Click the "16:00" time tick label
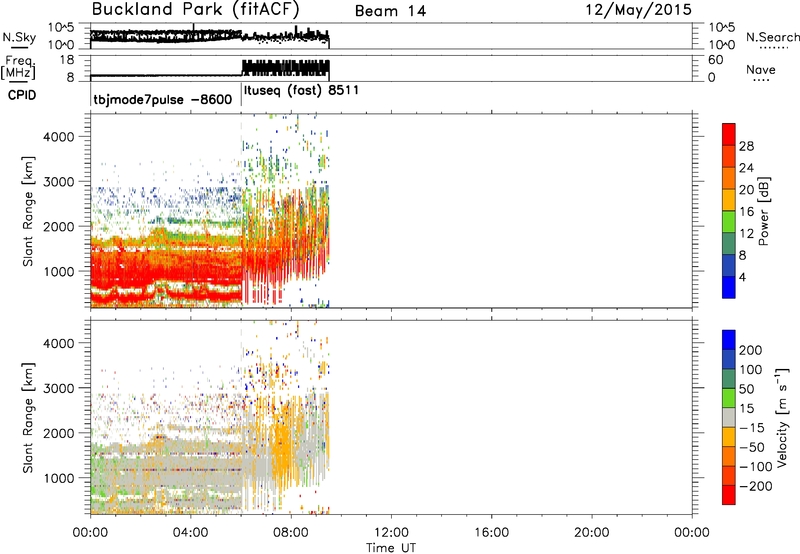The image size is (800, 554). [x=491, y=533]
